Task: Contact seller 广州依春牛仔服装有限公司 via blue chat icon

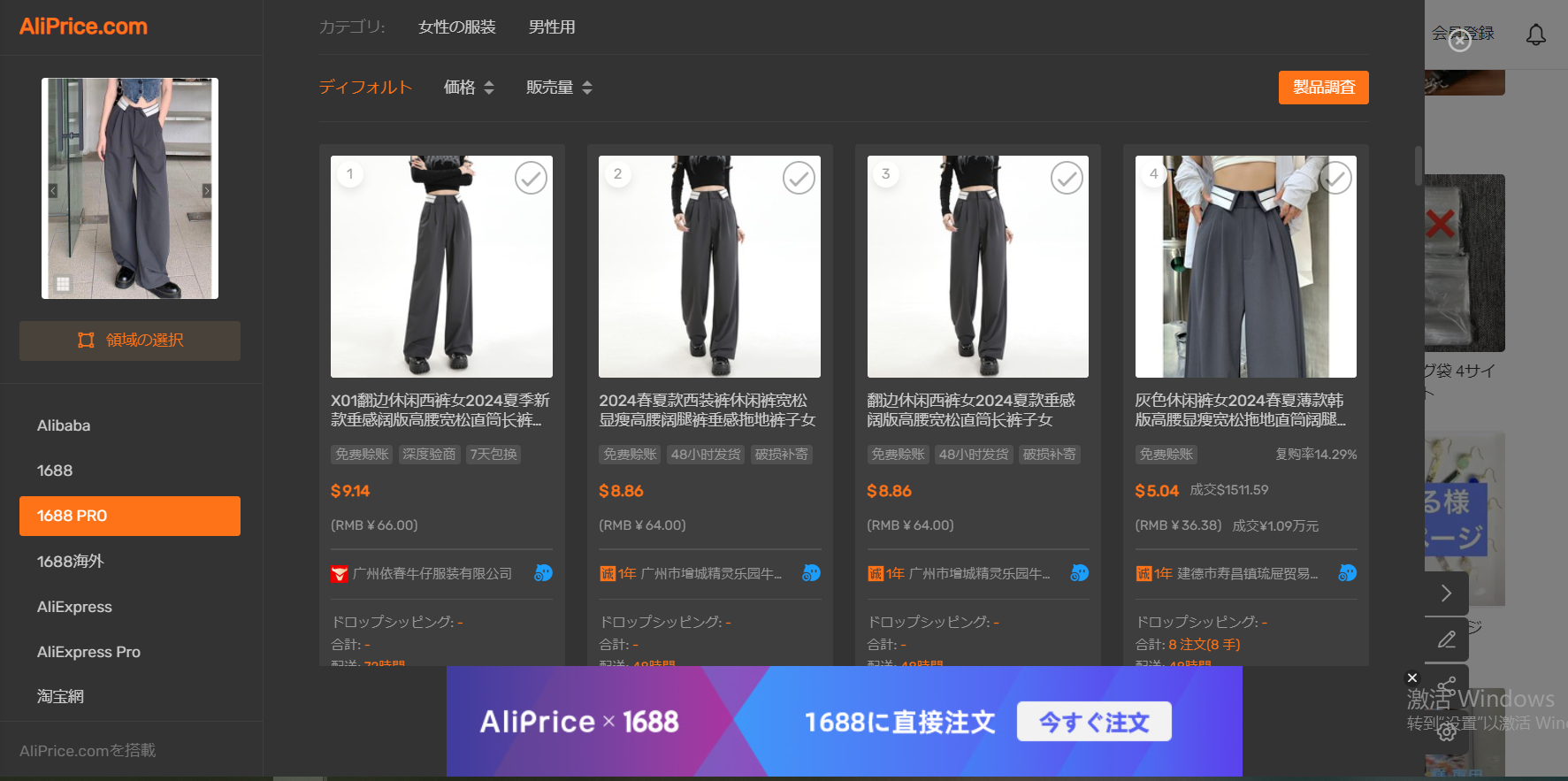Action: click(x=543, y=573)
